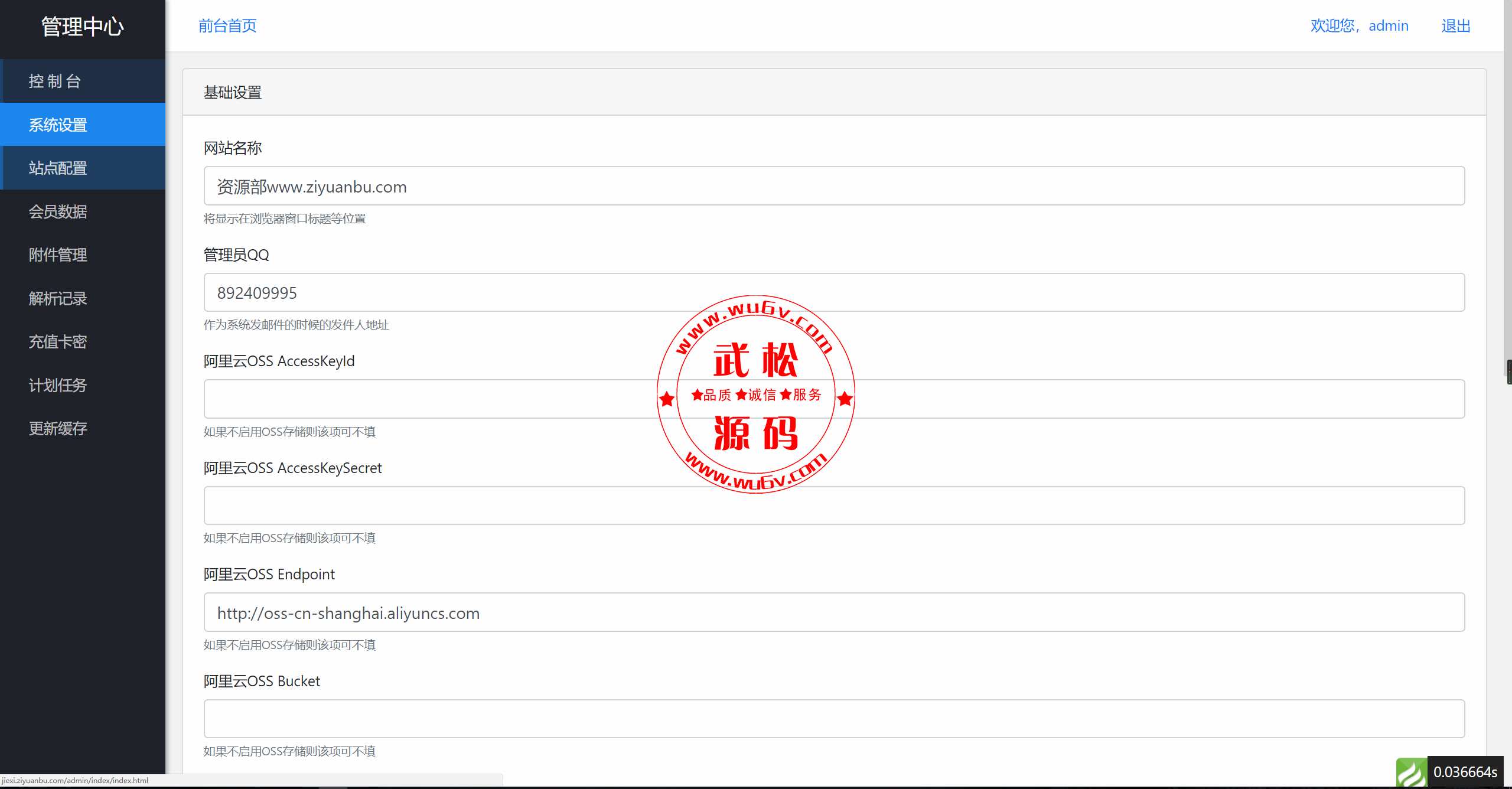
Task: Focus the 网站名称 input field
Action: coord(834,186)
